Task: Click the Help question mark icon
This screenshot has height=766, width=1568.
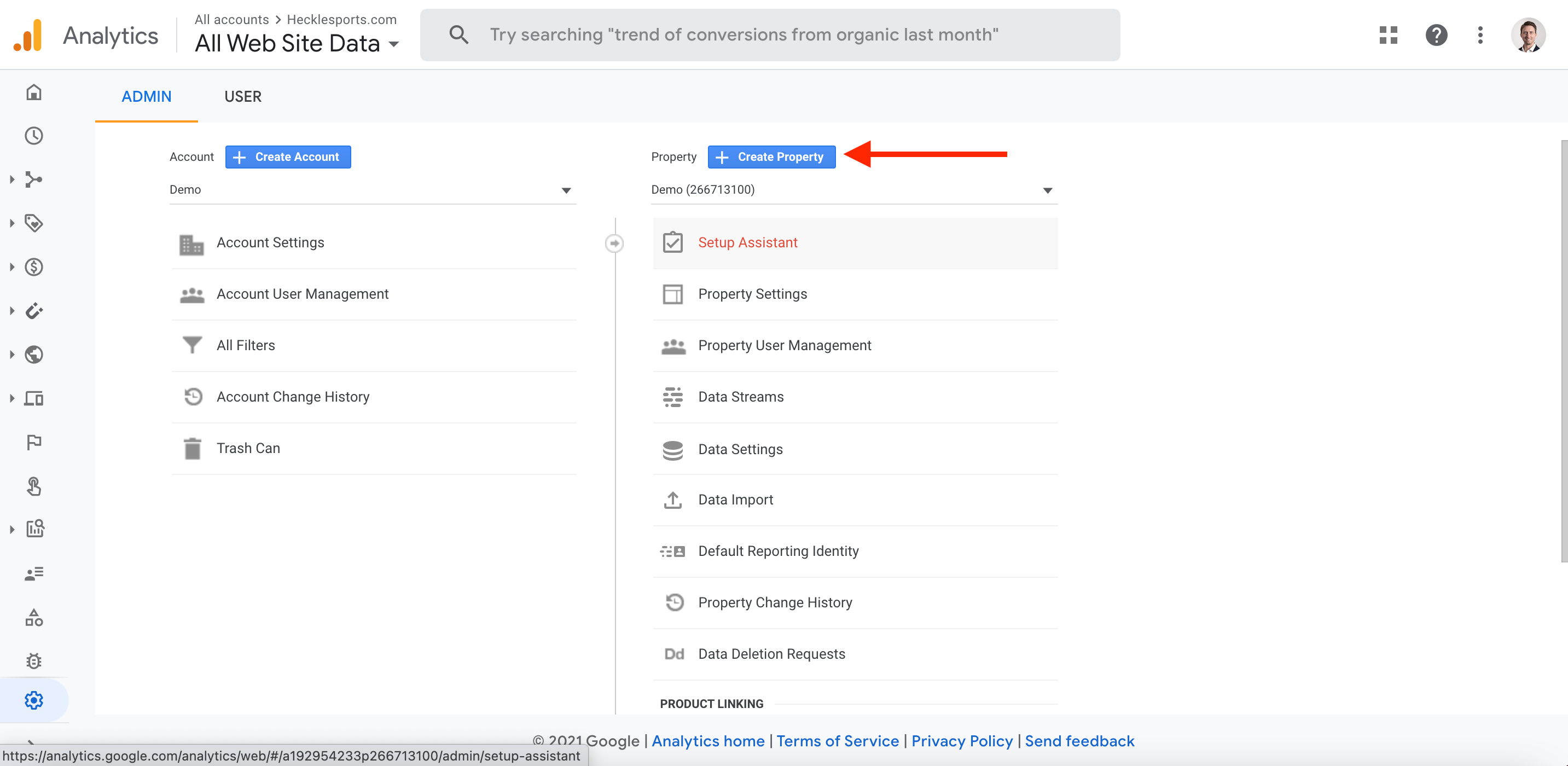Action: (1436, 34)
